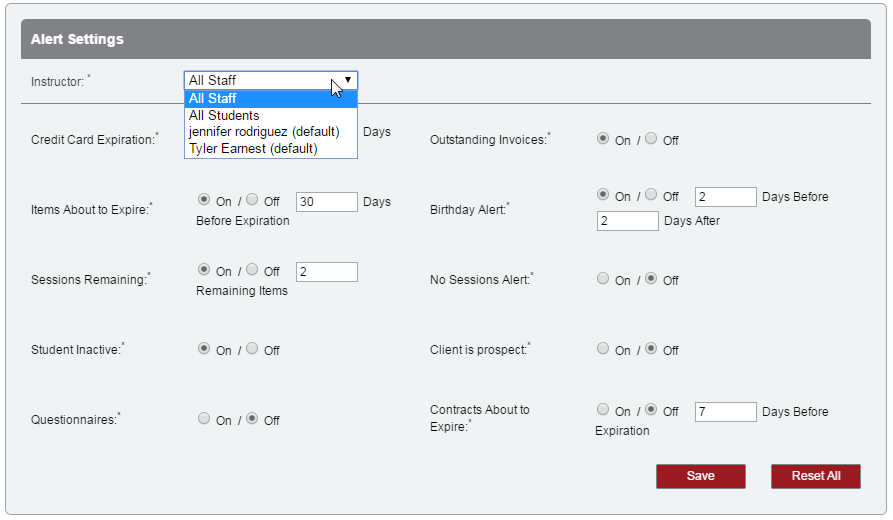
Task: Focus the Birthday Days After field
Action: (627, 221)
